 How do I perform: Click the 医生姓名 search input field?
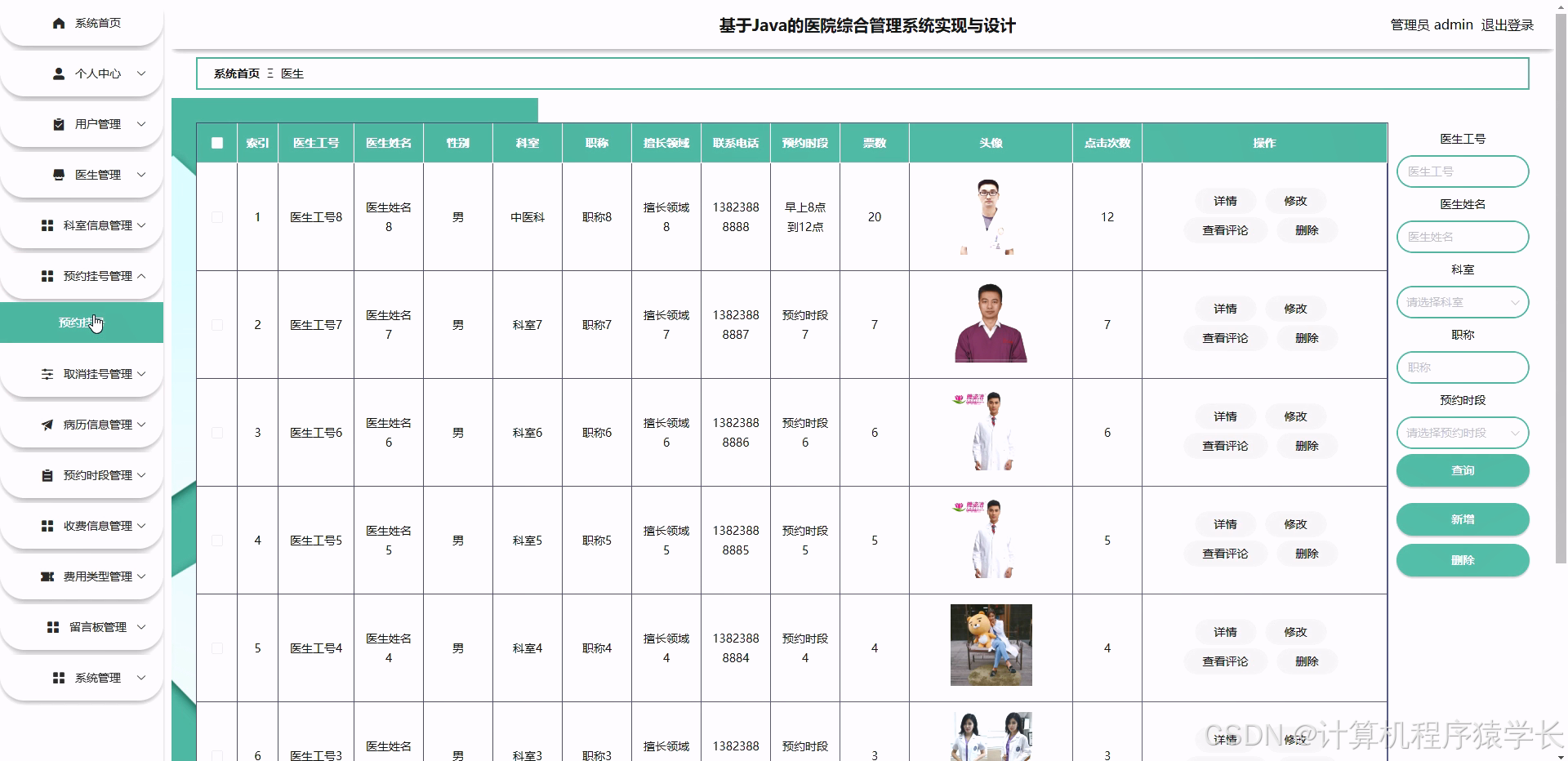click(x=1463, y=237)
